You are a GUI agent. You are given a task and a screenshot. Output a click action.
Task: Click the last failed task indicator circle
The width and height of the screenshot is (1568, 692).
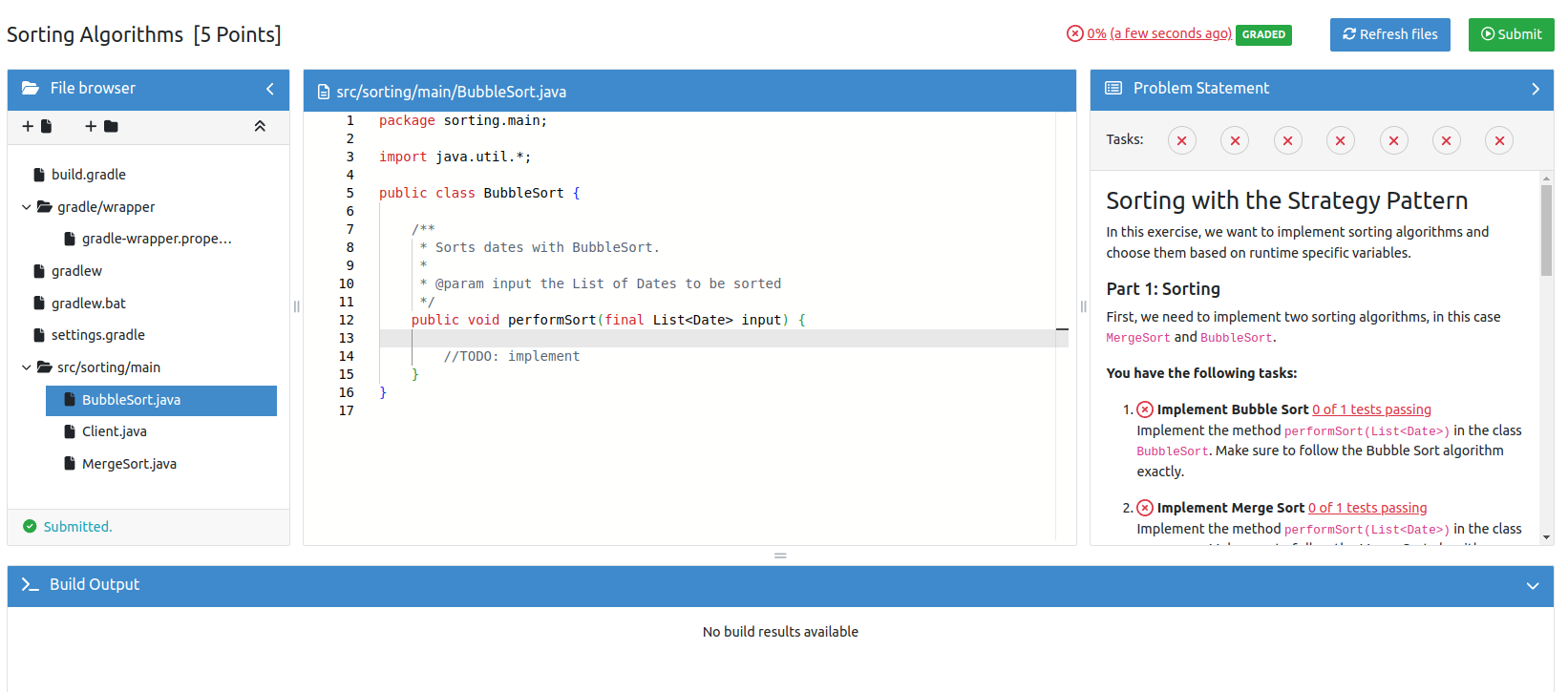(1499, 141)
